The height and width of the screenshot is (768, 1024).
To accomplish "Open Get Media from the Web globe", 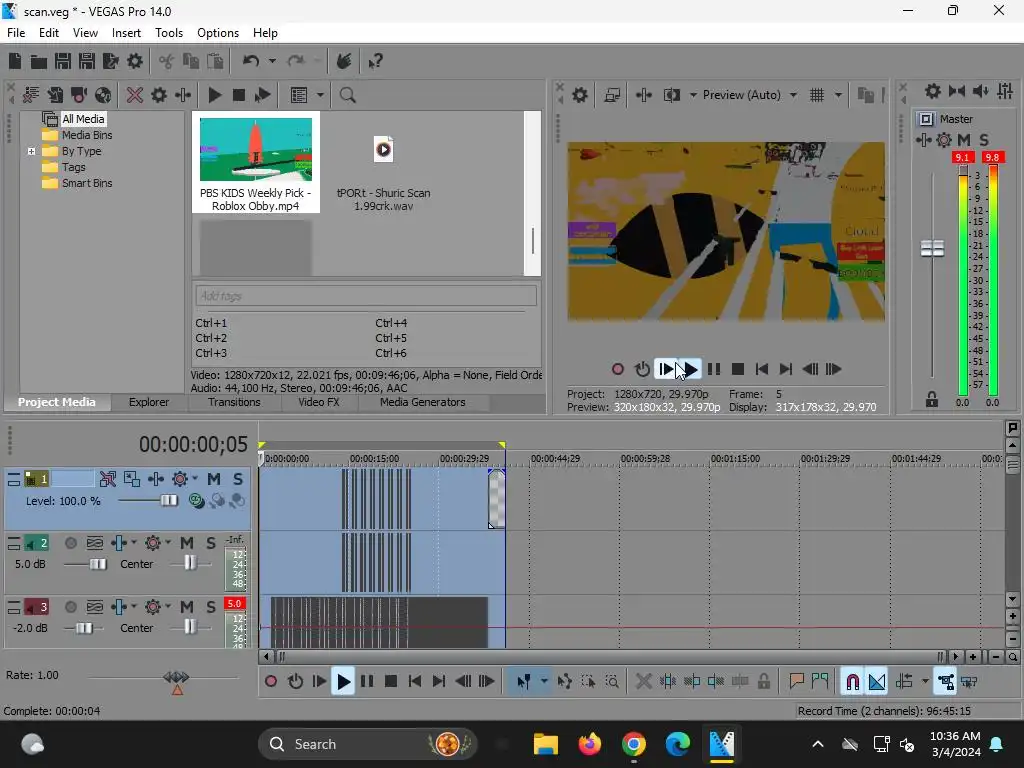I will point(103,95).
